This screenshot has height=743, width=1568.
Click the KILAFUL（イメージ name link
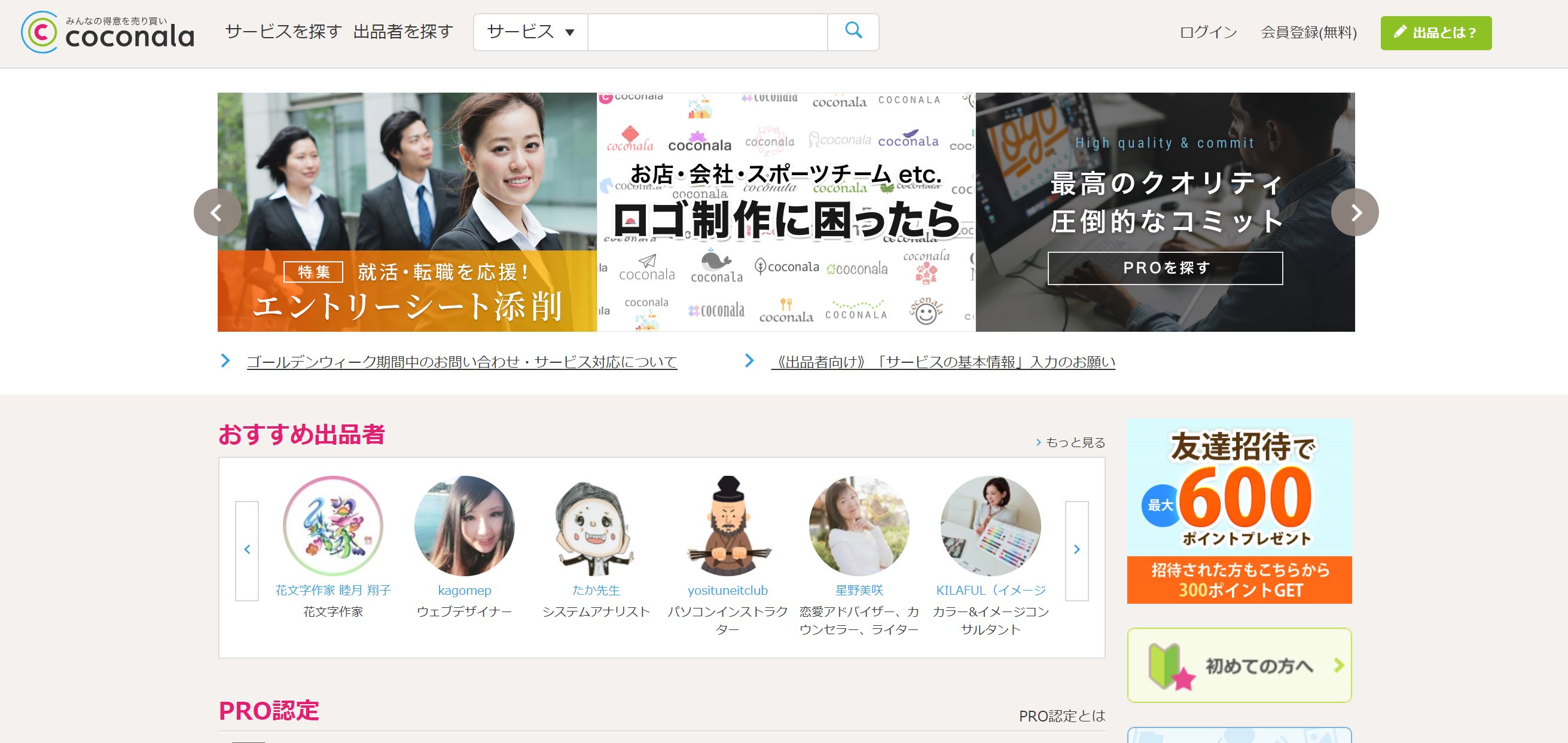pos(991,590)
